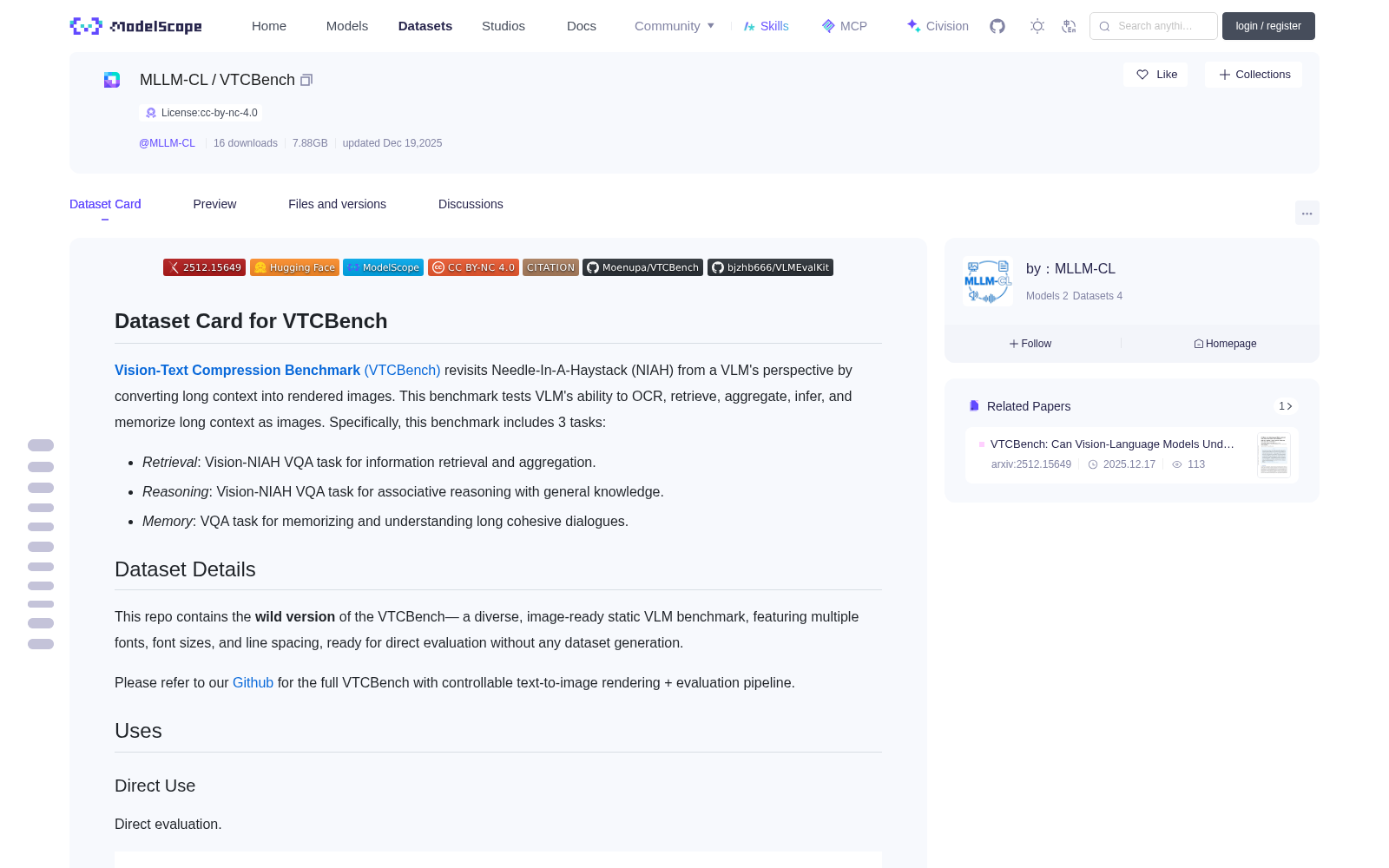Screen dimensions: 1389x868
Task: Open the MCP page
Action: [x=845, y=26]
